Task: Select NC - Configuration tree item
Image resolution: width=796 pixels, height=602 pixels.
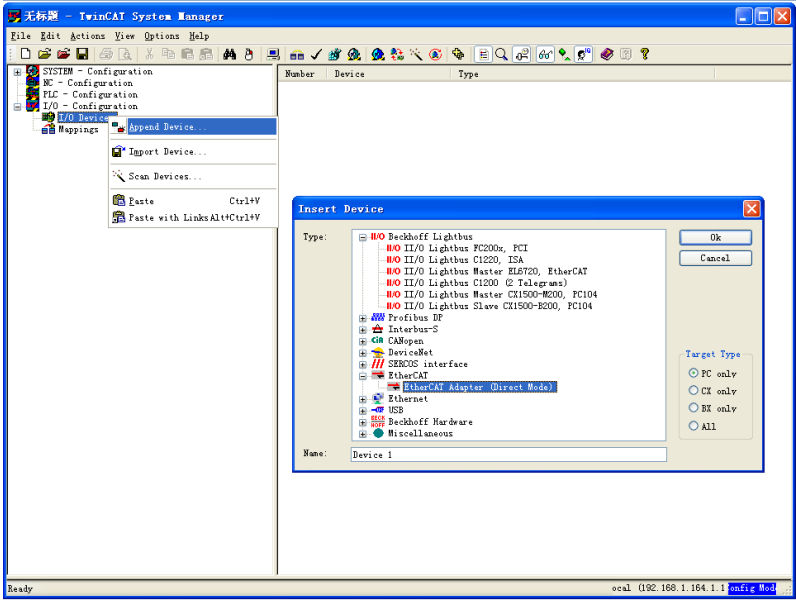Action: point(87,83)
